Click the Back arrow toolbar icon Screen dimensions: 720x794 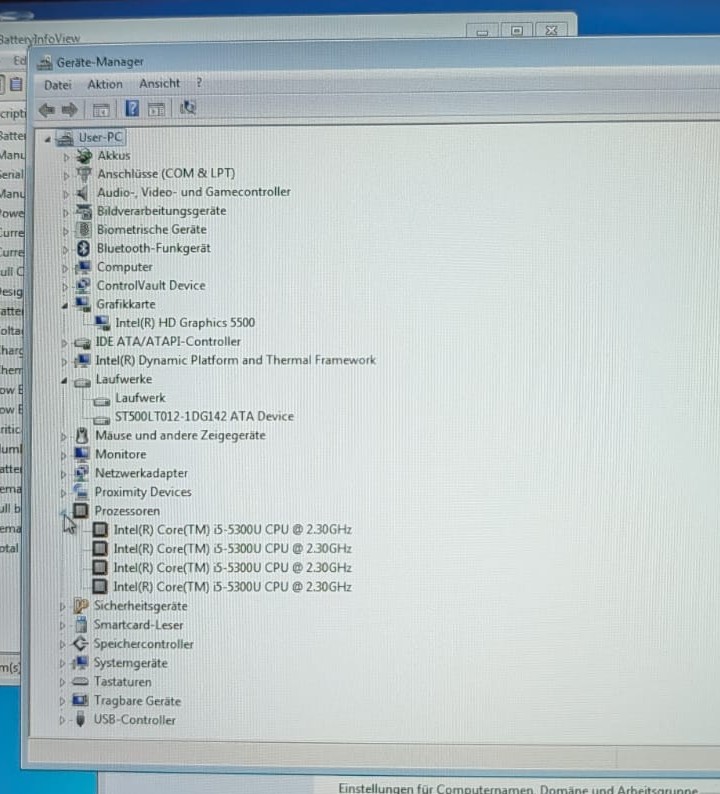point(47,109)
